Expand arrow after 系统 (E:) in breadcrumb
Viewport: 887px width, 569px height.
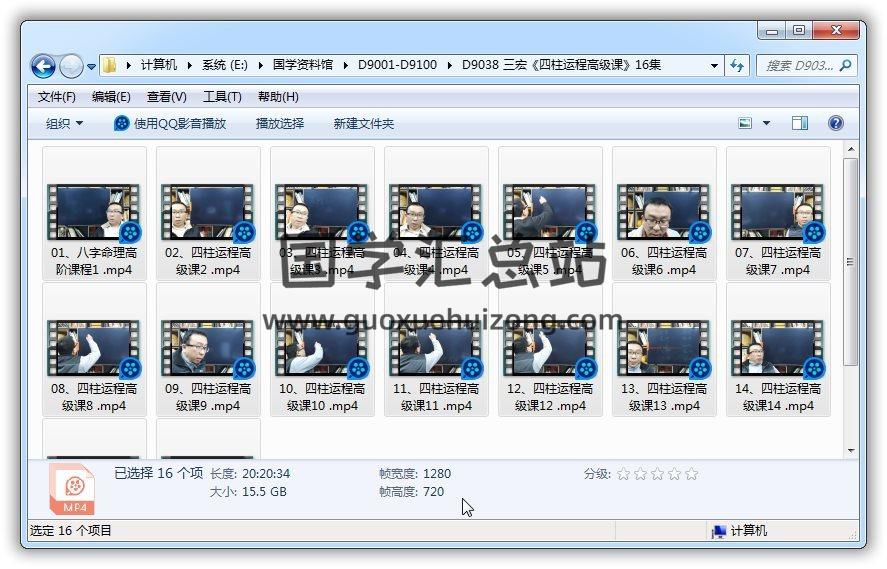(260, 66)
